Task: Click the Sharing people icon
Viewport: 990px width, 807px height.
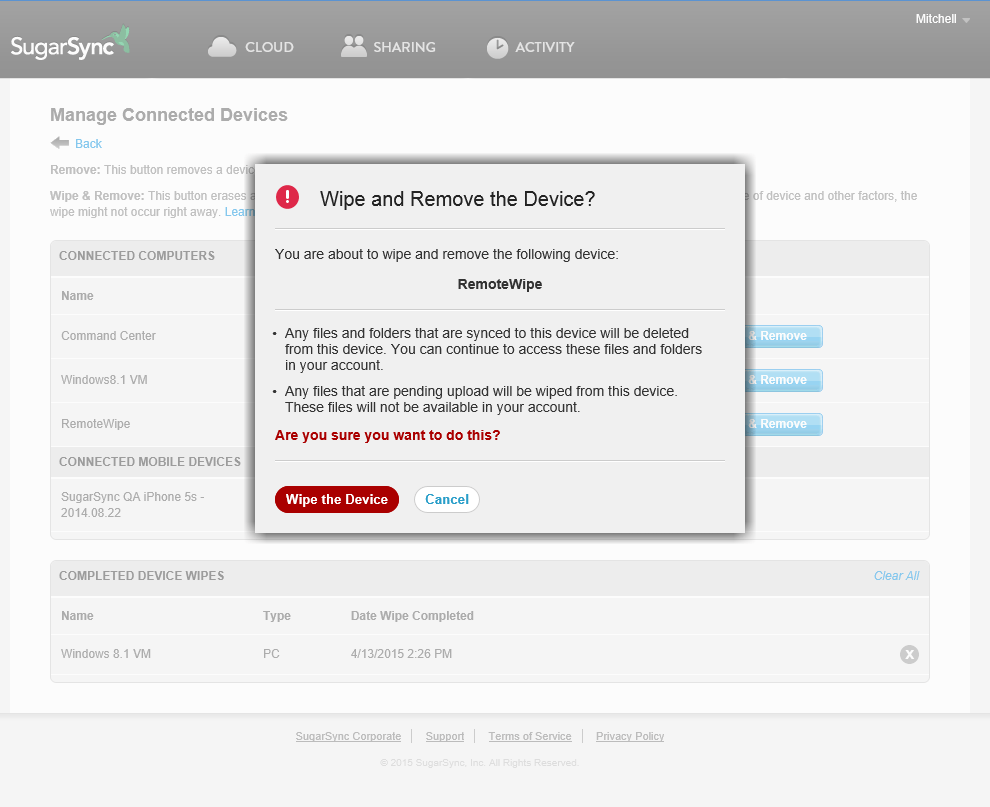Action: (352, 45)
